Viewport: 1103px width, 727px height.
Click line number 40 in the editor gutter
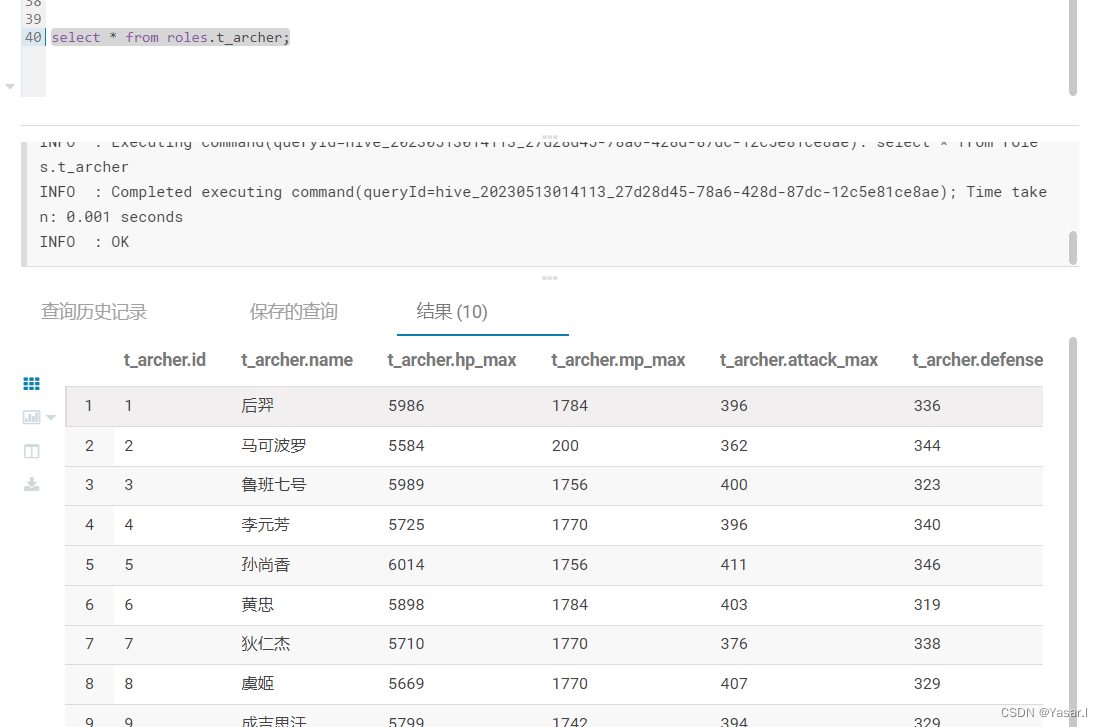31,37
